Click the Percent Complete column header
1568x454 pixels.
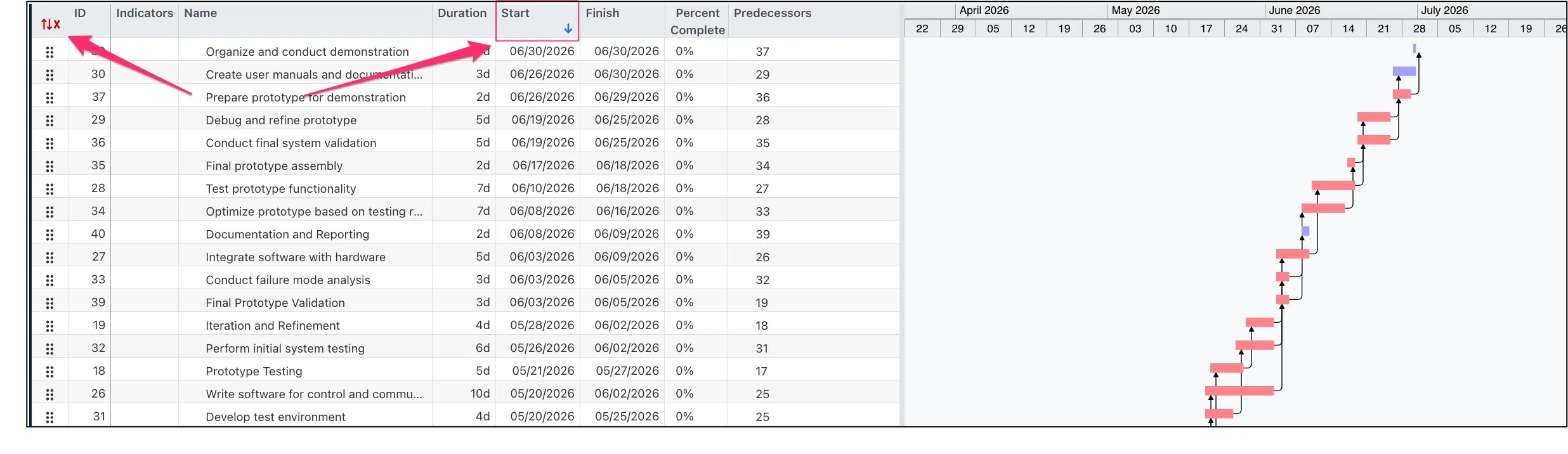pyautogui.click(x=698, y=22)
